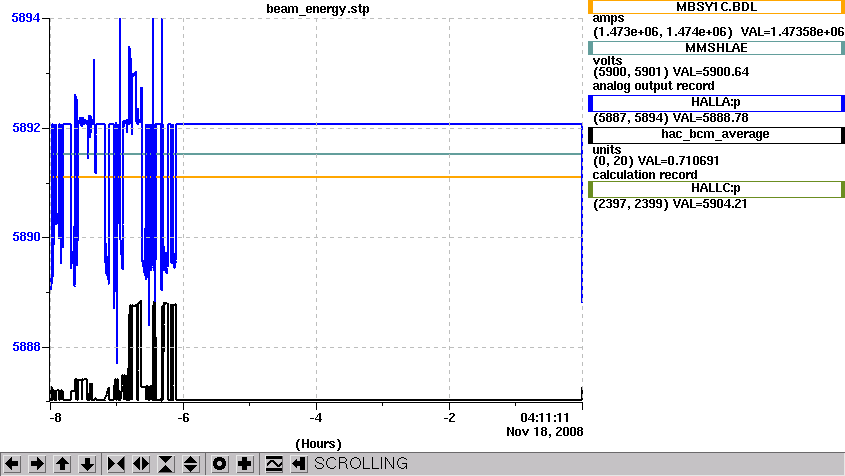Click the VAL=1.47358e+06 reading
845x476 pixels.
click(x=792, y=32)
